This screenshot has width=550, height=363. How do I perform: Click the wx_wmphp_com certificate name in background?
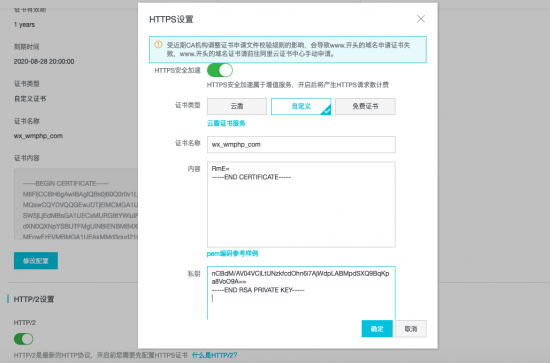(x=38, y=136)
